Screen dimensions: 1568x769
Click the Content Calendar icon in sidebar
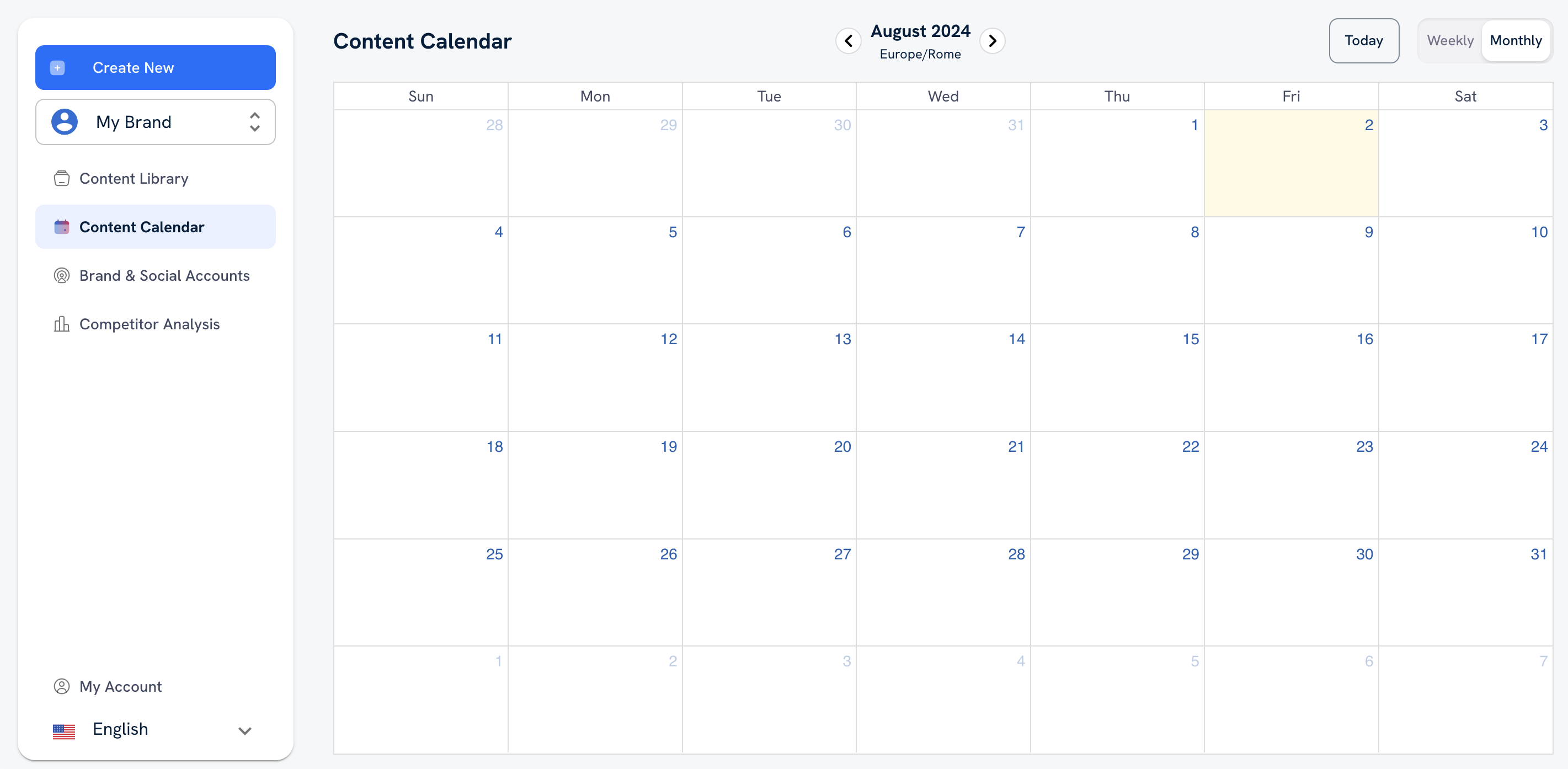(x=62, y=227)
